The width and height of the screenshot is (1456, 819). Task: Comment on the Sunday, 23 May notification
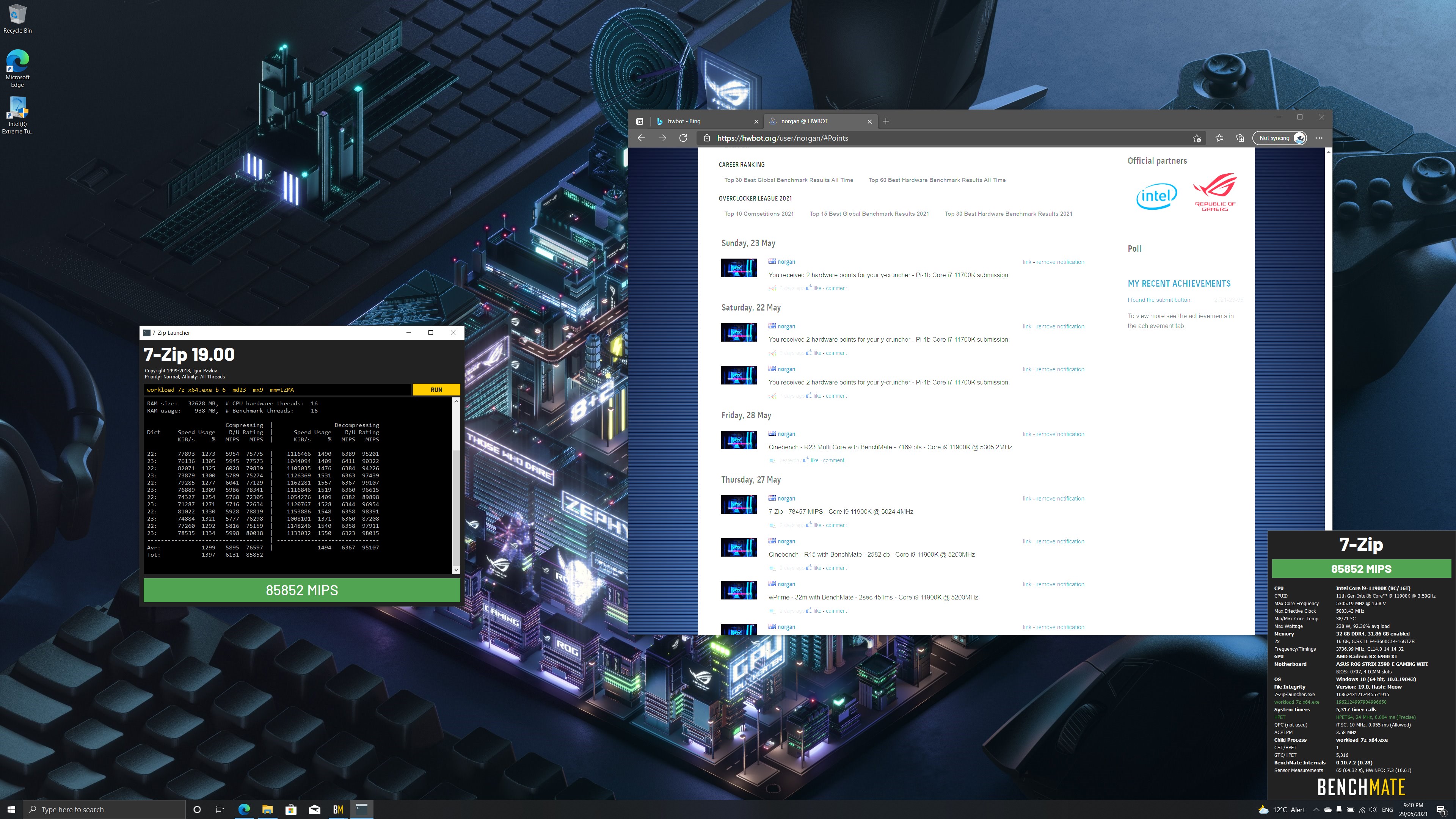click(x=836, y=288)
